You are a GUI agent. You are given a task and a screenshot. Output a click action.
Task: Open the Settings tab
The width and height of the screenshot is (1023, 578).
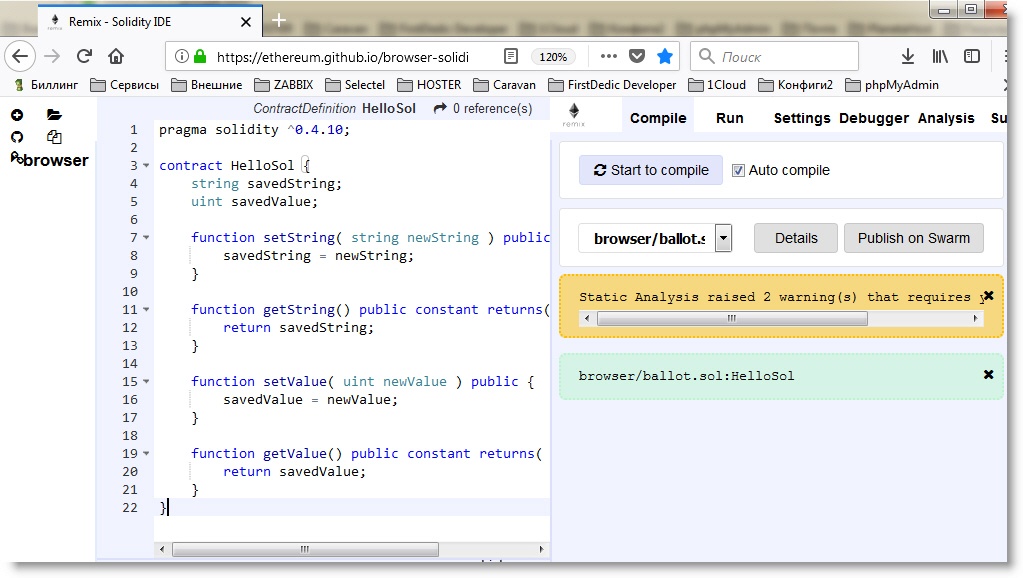802,118
